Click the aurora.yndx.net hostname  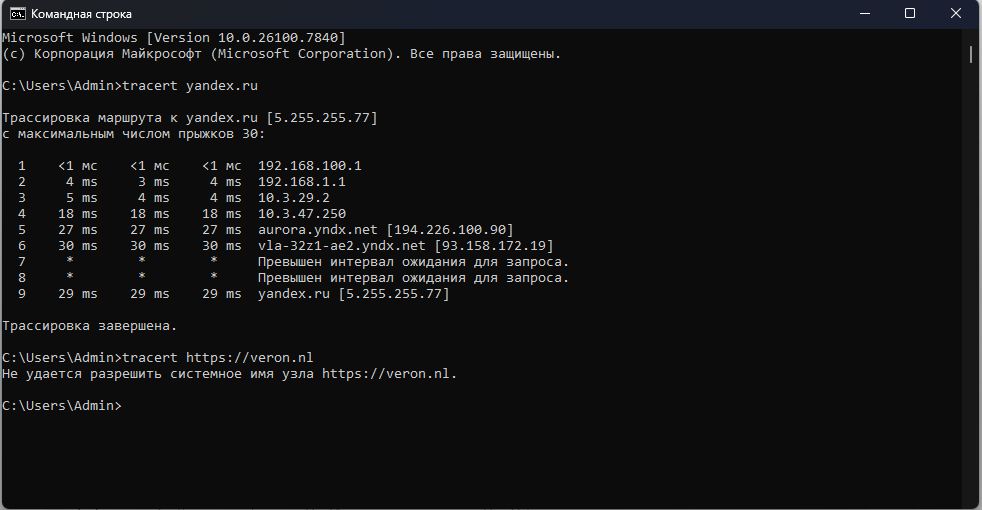click(x=314, y=230)
